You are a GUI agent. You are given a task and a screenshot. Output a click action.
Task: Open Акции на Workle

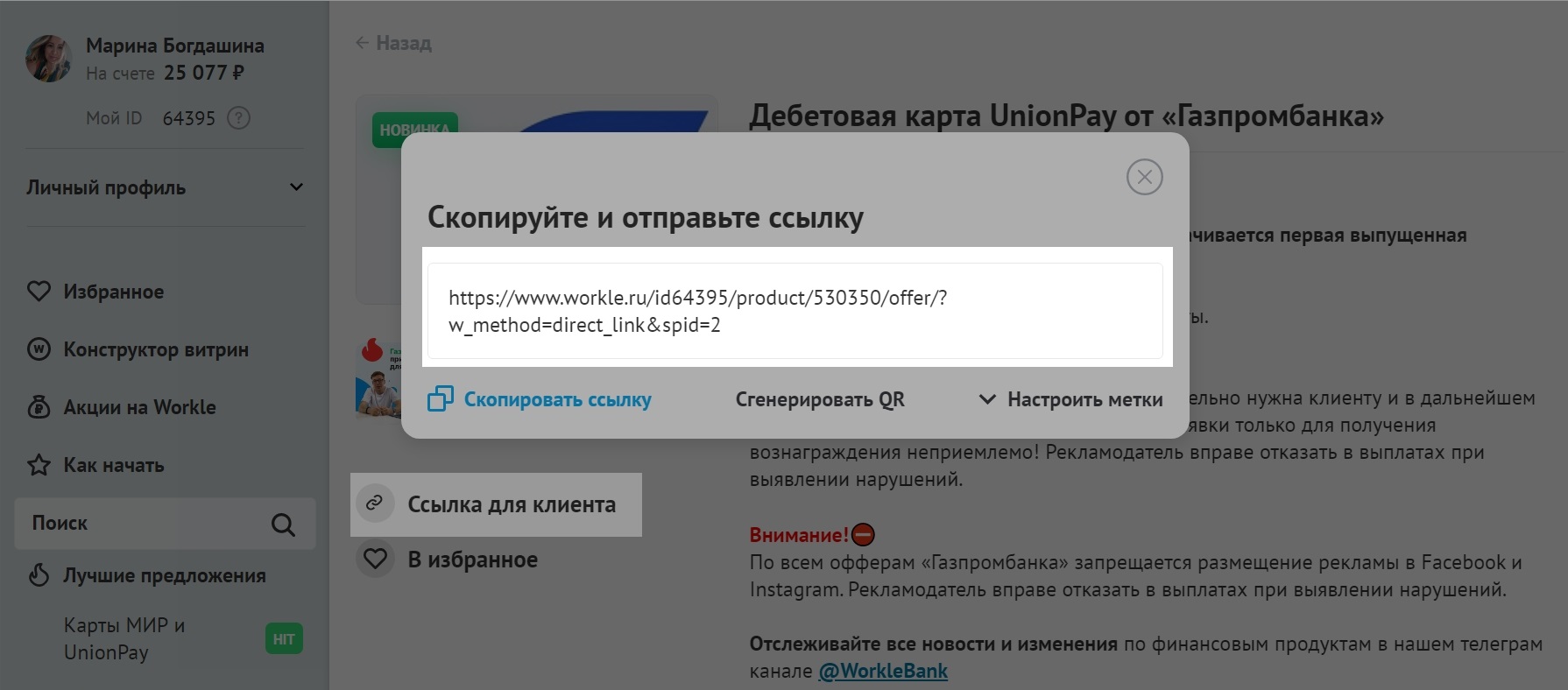[139, 407]
